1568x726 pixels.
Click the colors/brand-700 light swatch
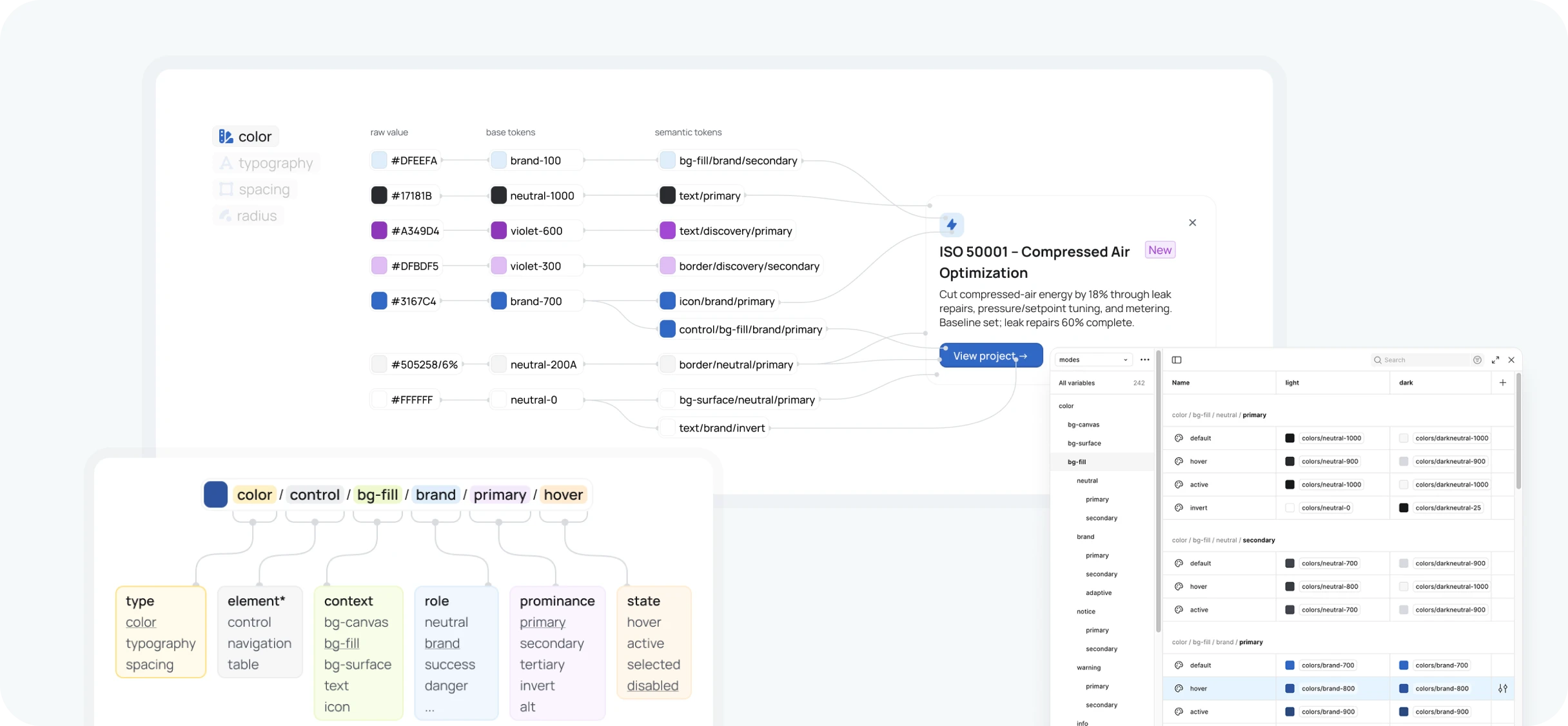click(x=1289, y=665)
